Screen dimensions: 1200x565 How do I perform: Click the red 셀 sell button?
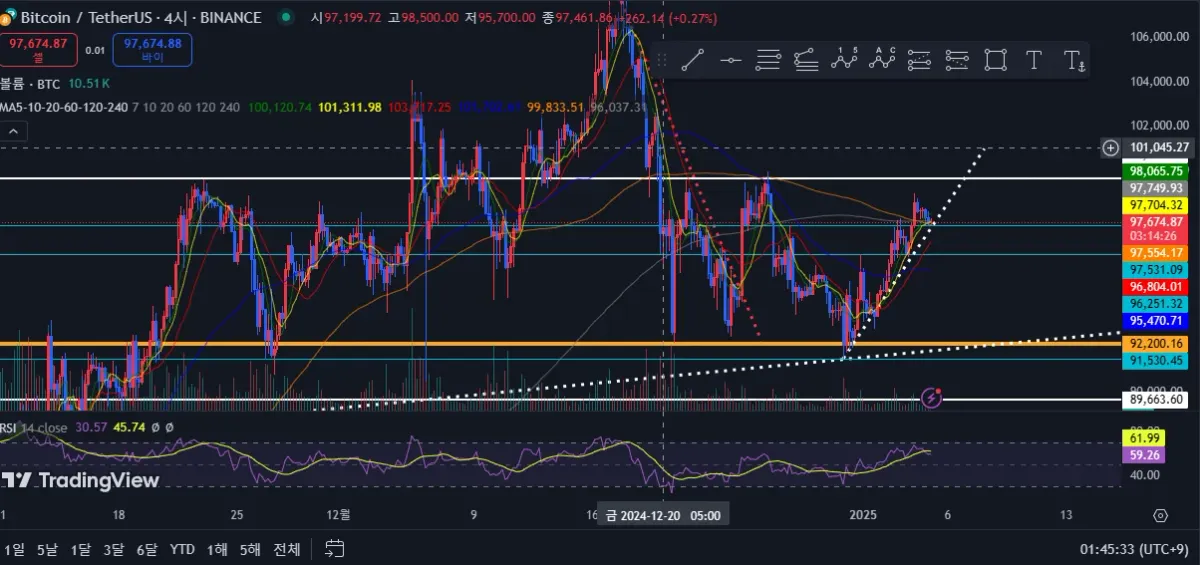(39, 50)
